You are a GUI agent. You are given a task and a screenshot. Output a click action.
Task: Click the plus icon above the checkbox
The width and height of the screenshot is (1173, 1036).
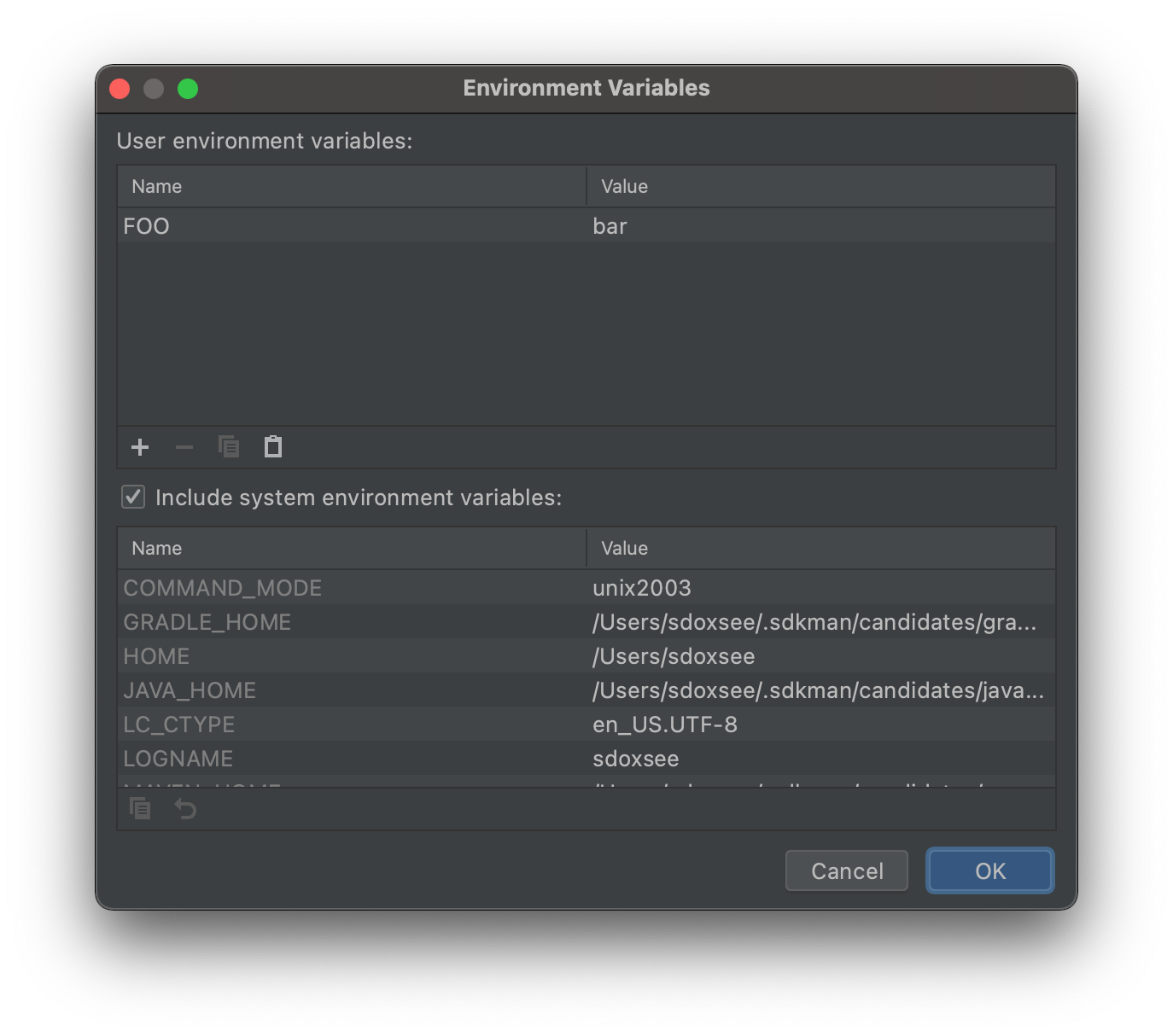[139, 446]
